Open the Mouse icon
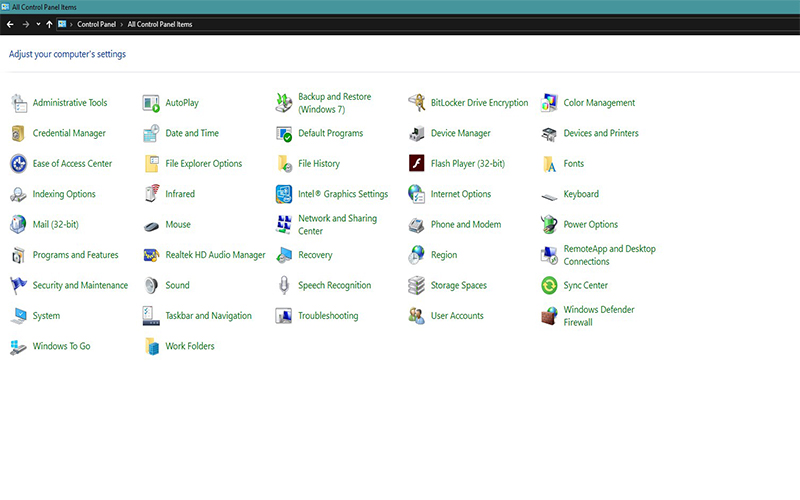Screen dimensions: 800x500 [x=151, y=226]
